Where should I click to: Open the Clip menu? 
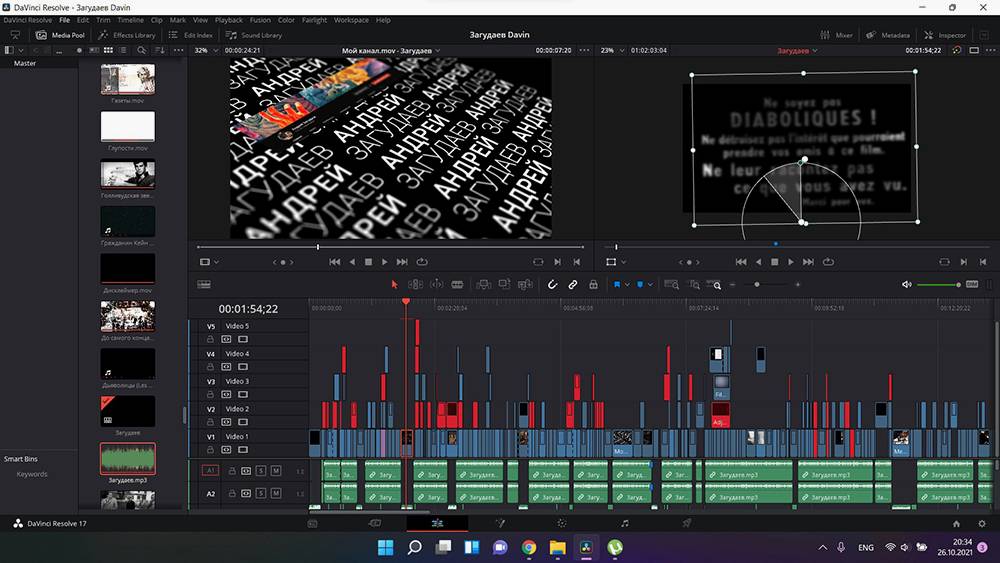tap(156, 20)
